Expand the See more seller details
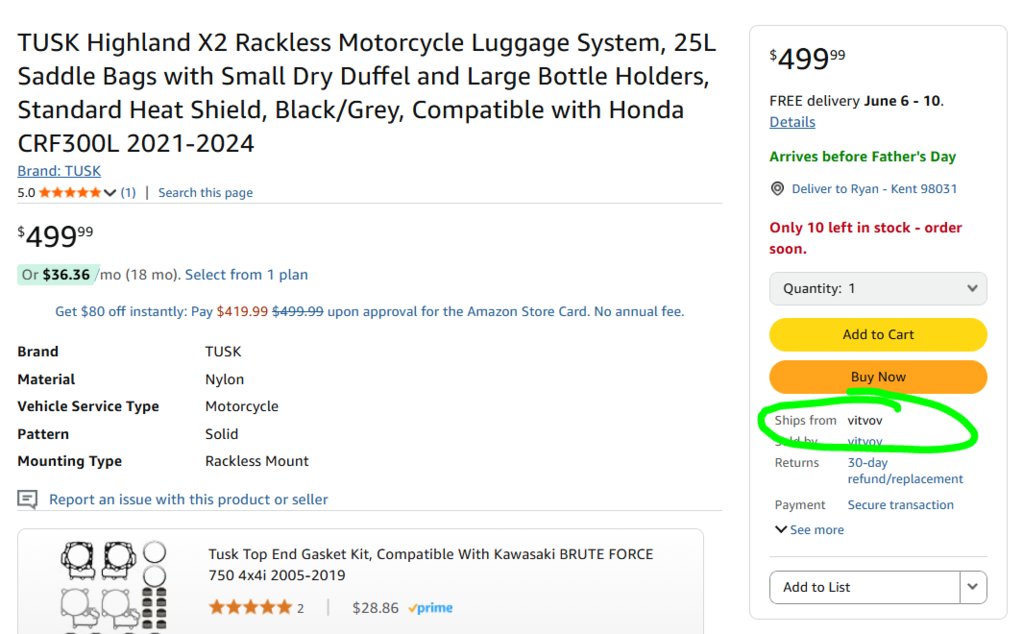The width and height of the screenshot is (1023, 634). pos(809,530)
